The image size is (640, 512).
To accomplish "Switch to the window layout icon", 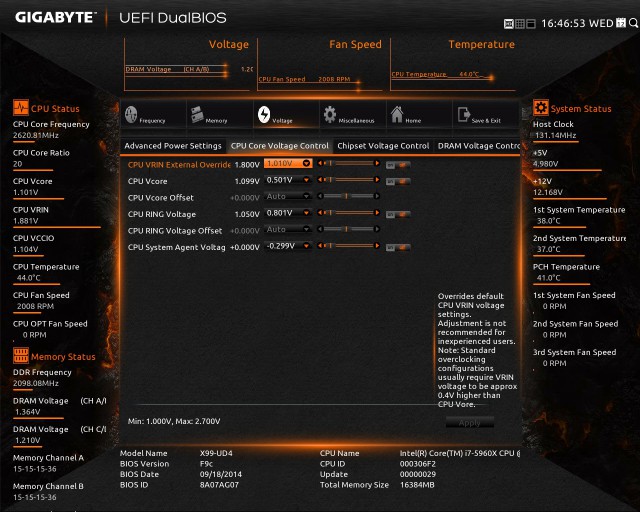I will click(x=531, y=24).
